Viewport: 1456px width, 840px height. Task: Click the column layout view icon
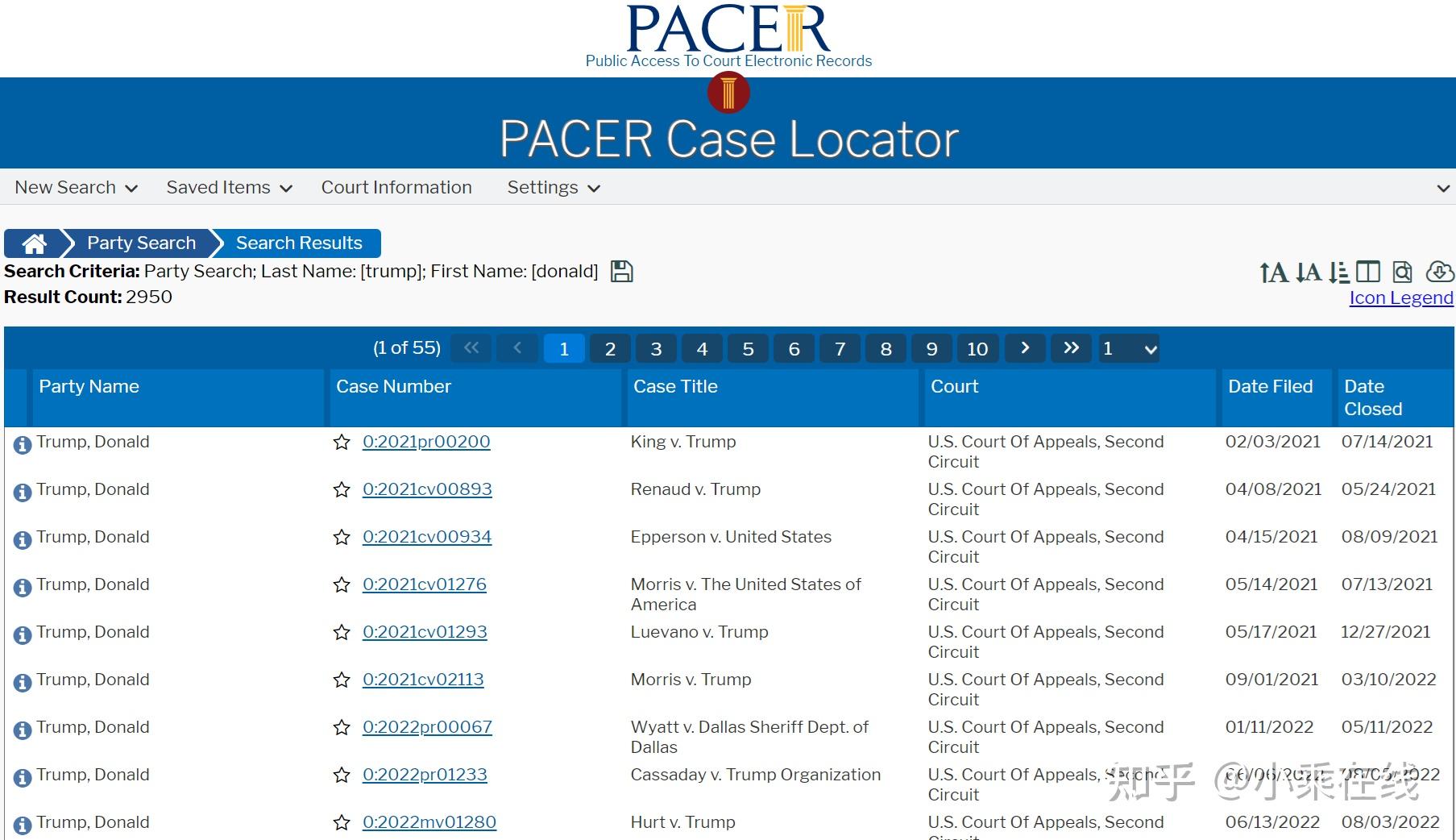[1369, 272]
